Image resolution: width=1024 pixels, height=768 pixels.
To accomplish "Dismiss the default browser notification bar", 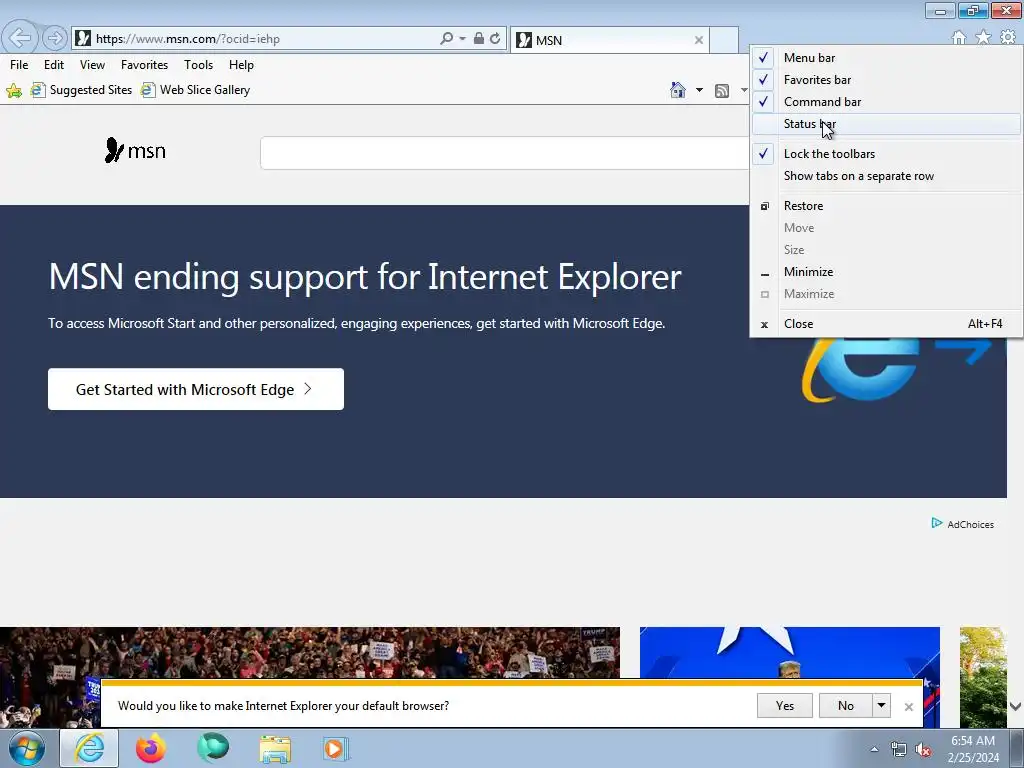I will click(x=908, y=707).
